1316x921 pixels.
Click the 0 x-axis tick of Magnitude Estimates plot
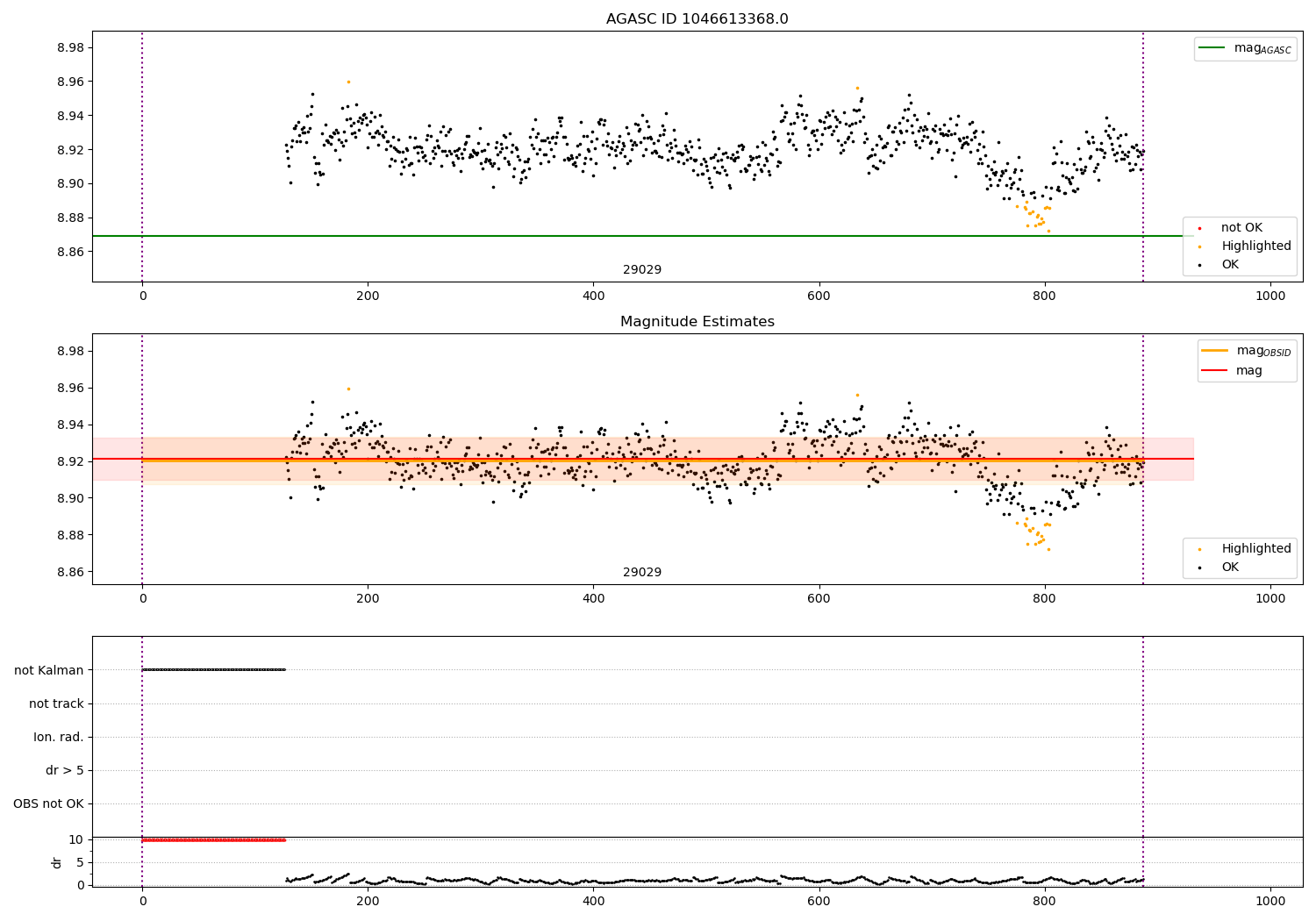142,599
